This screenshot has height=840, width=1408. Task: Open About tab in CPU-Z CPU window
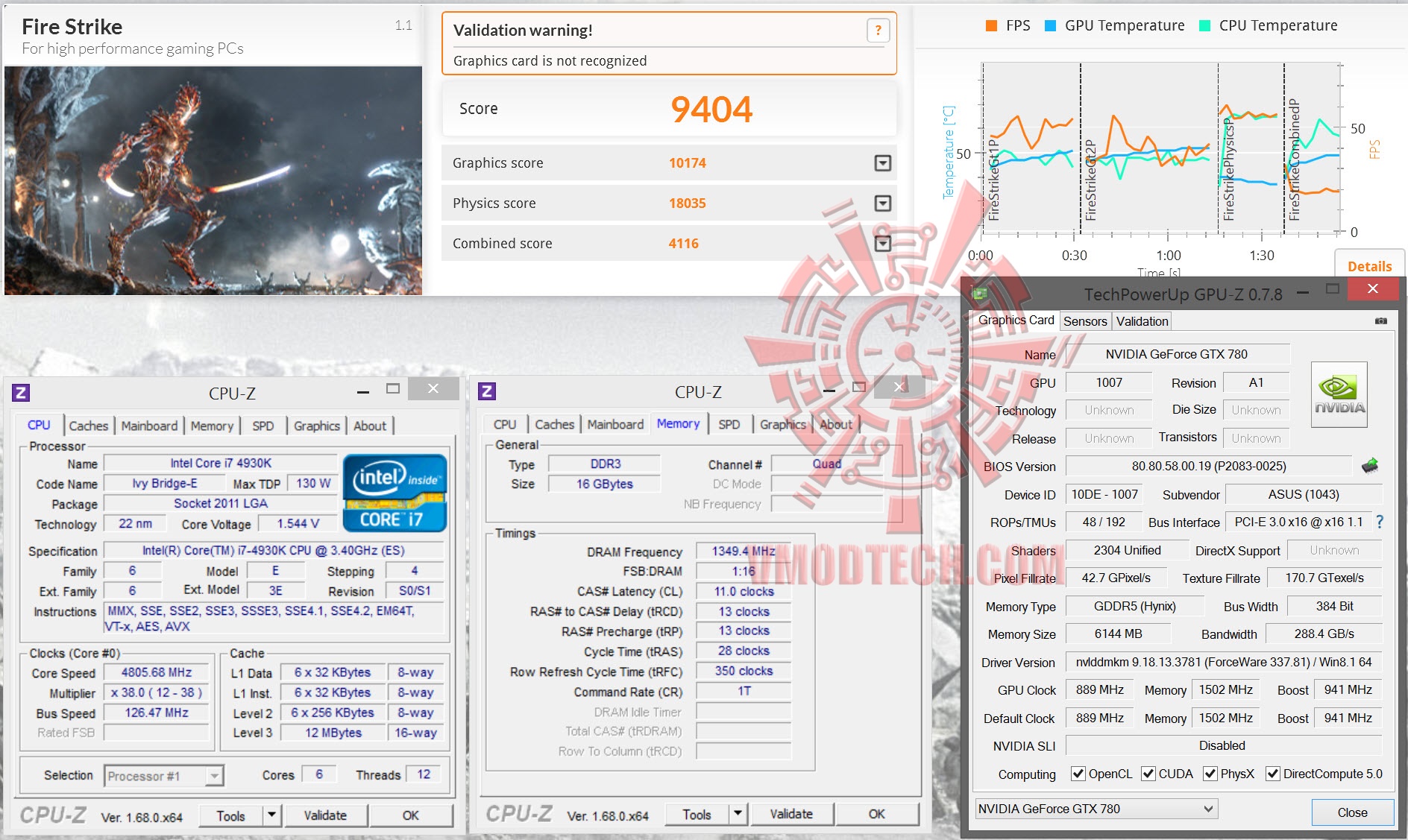pyautogui.click(x=370, y=426)
